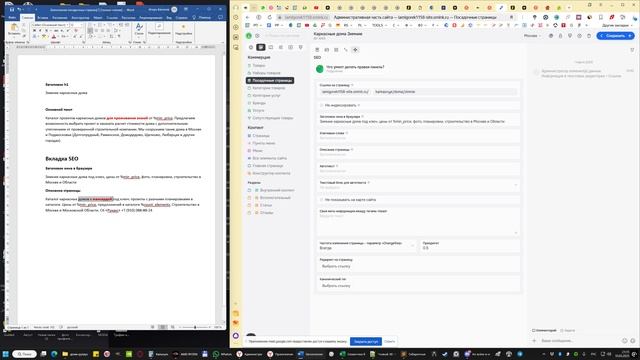Open Категории услуг in the sidebar
Image resolution: width=640 pixels, height=360 pixels.
point(266,96)
